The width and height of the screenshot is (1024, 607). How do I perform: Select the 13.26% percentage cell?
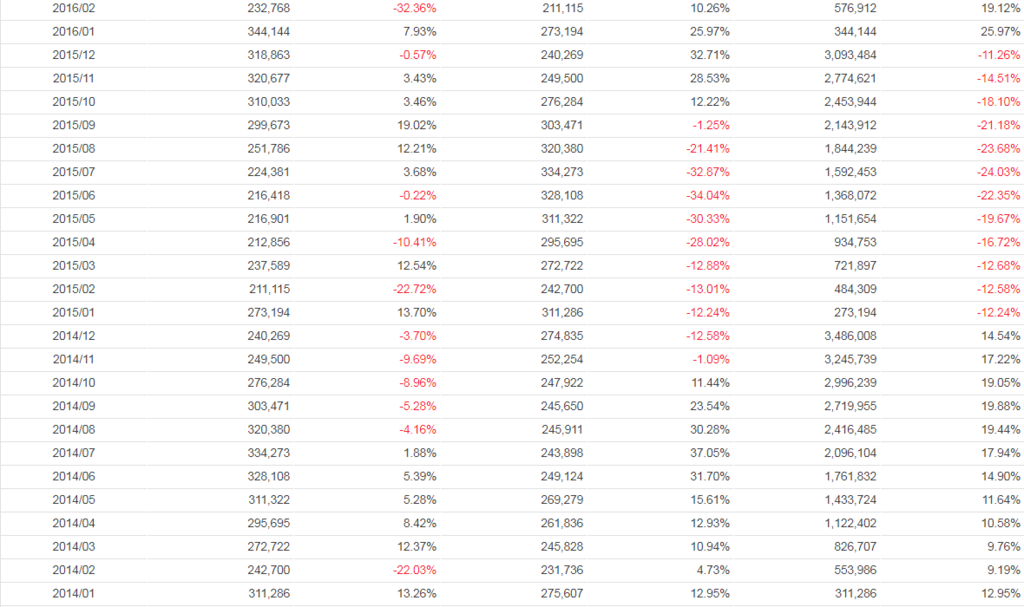(417, 595)
